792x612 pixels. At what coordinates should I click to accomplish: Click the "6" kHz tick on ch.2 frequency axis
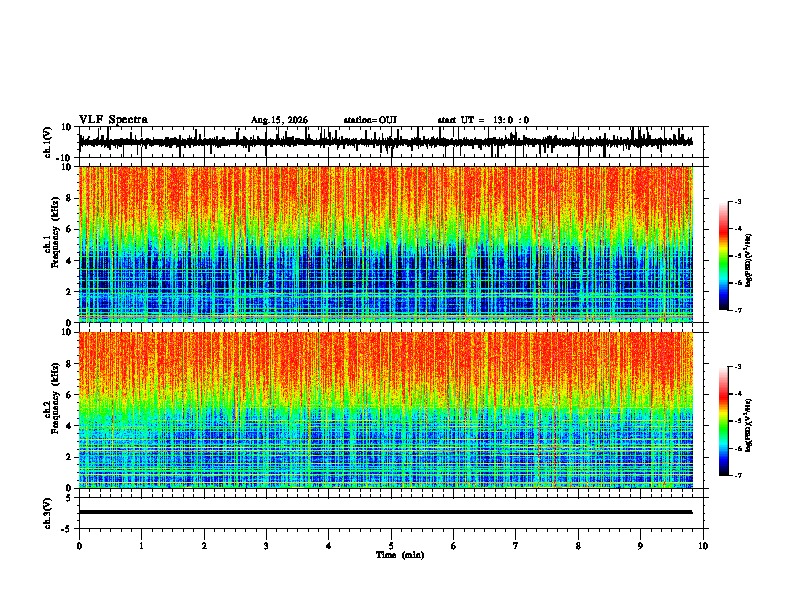click(69, 395)
